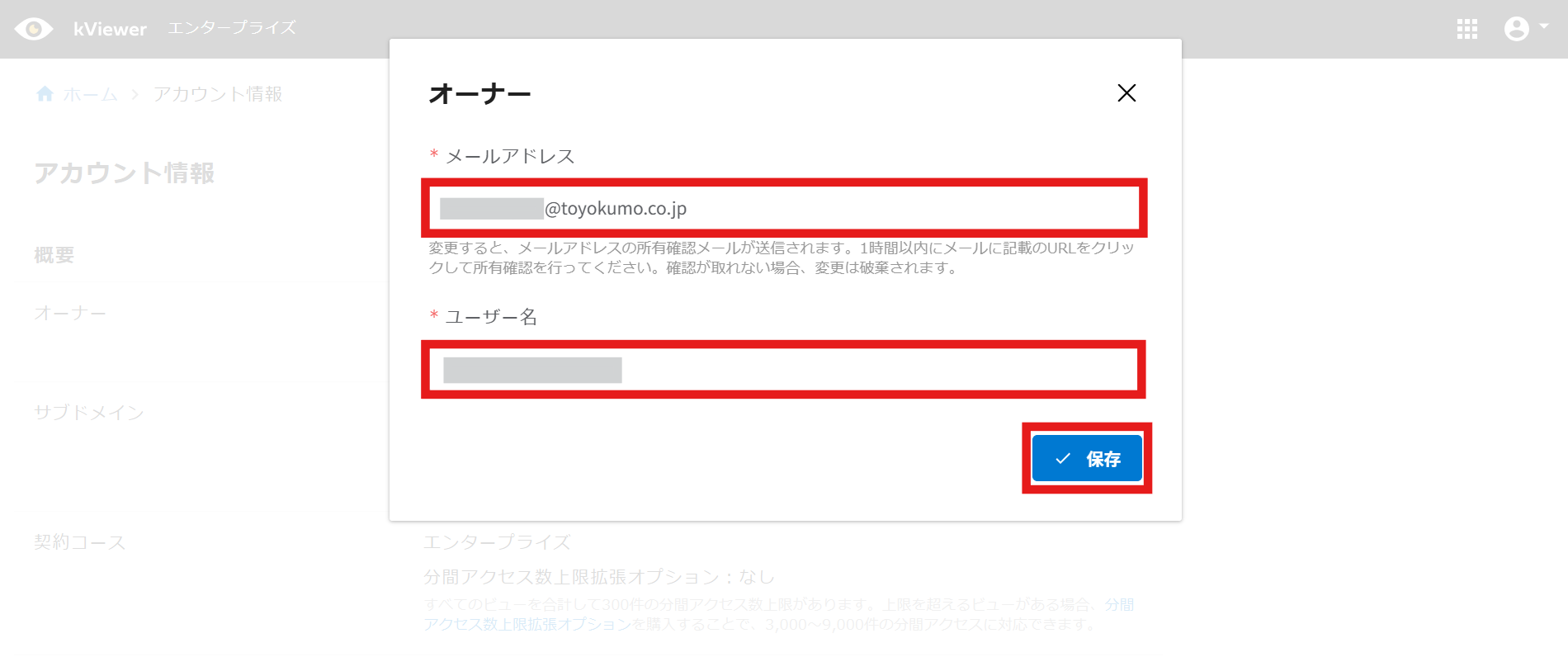Click the breadcrumb chevron separator
The width and height of the screenshot is (1568, 657).
point(135,94)
